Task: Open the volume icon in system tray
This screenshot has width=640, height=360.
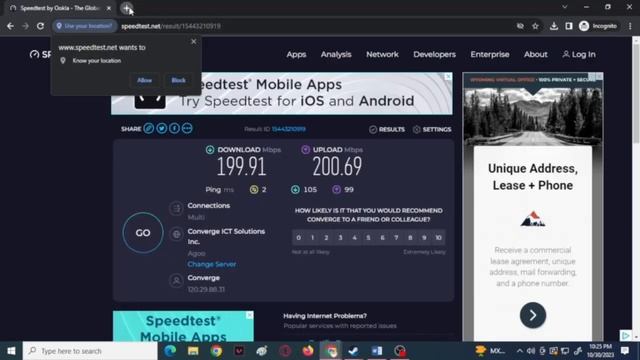Action: tap(531, 351)
